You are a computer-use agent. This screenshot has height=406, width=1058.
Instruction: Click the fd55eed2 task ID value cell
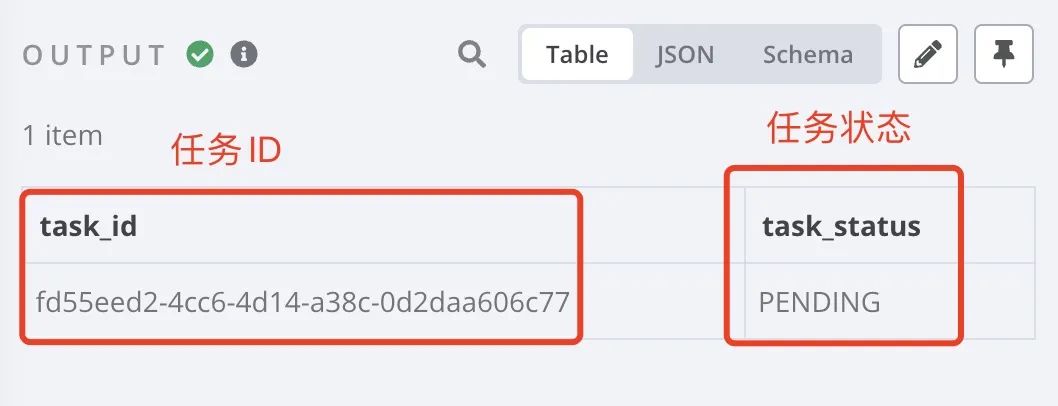point(303,301)
